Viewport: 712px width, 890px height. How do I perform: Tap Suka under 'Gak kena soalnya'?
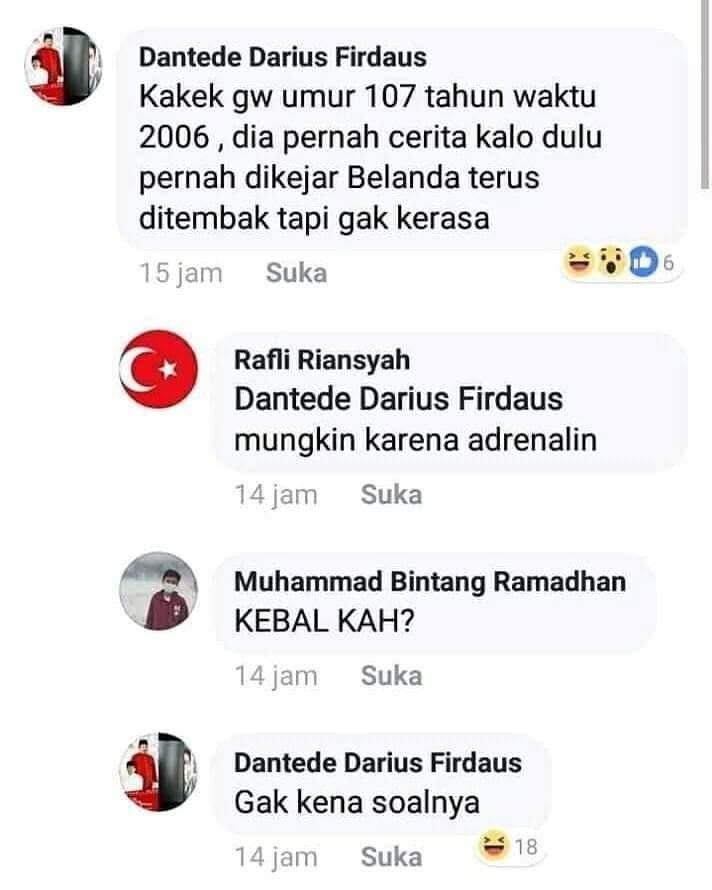pyautogui.click(x=391, y=857)
